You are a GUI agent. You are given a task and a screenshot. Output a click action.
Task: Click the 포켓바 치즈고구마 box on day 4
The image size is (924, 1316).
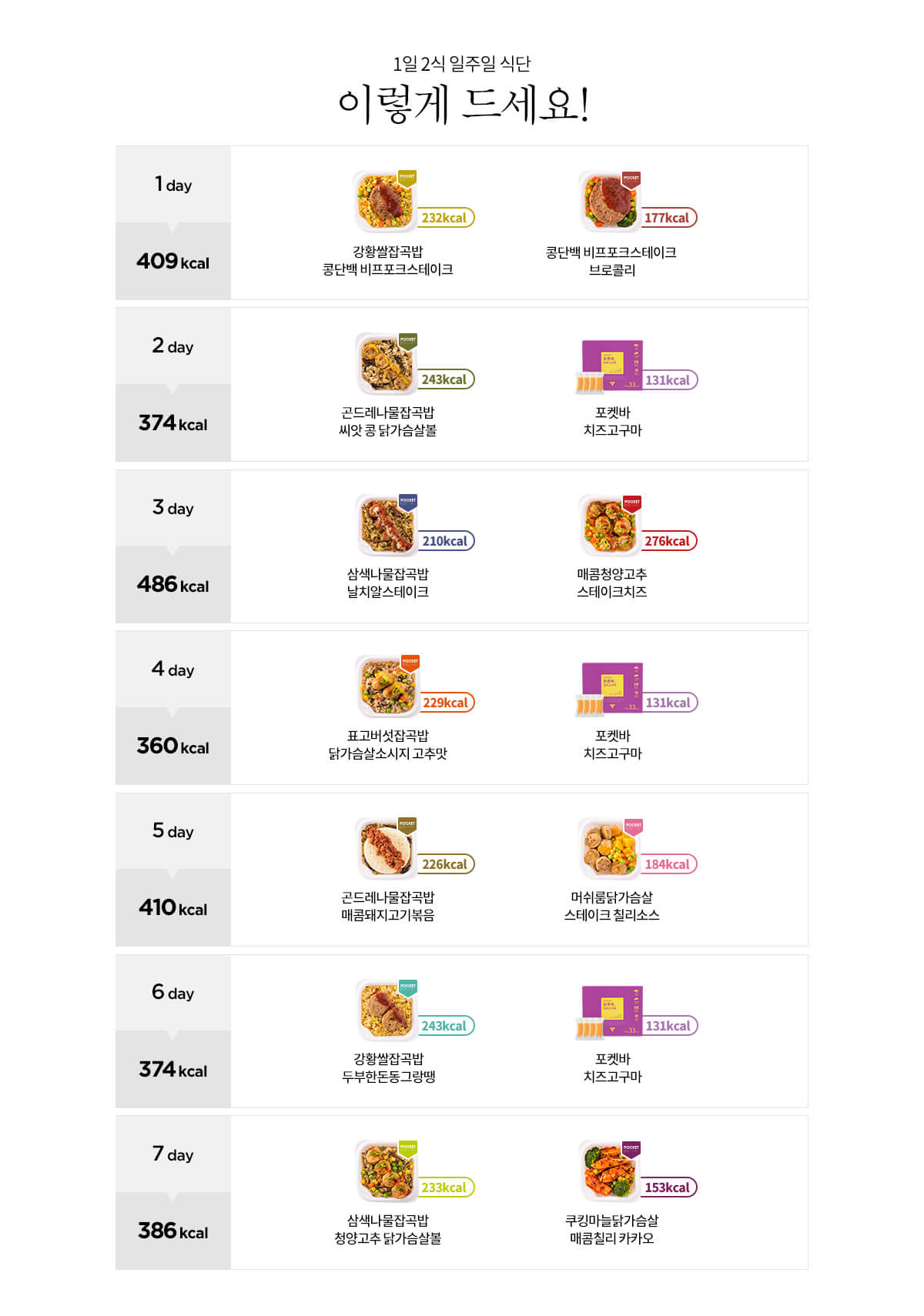[x=609, y=690]
